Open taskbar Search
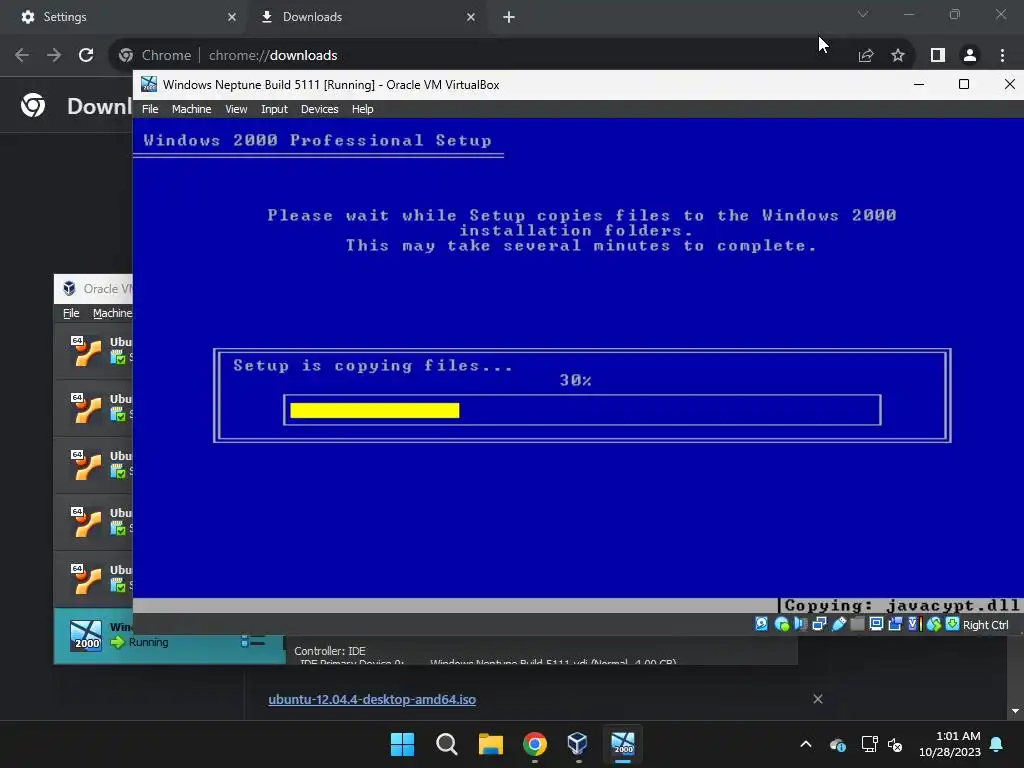This screenshot has width=1024, height=768. [447, 744]
